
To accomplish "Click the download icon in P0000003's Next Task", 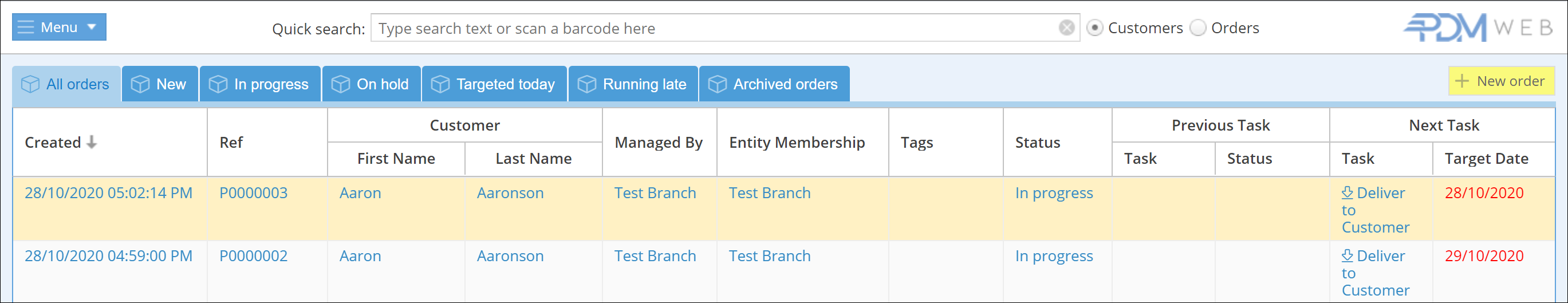I will pyautogui.click(x=1347, y=193).
